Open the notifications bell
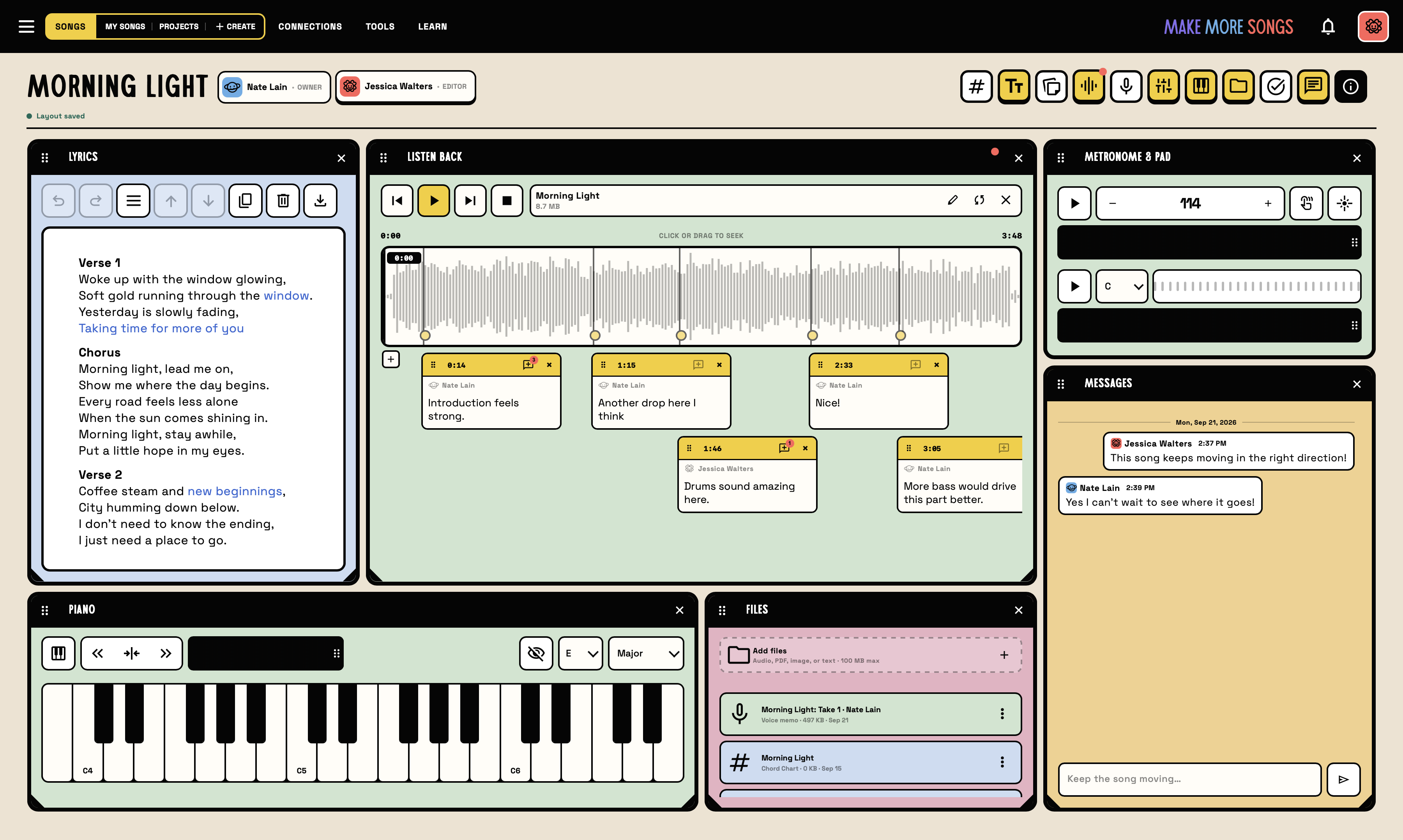This screenshot has height=840, width=1403. [1328, 26]
